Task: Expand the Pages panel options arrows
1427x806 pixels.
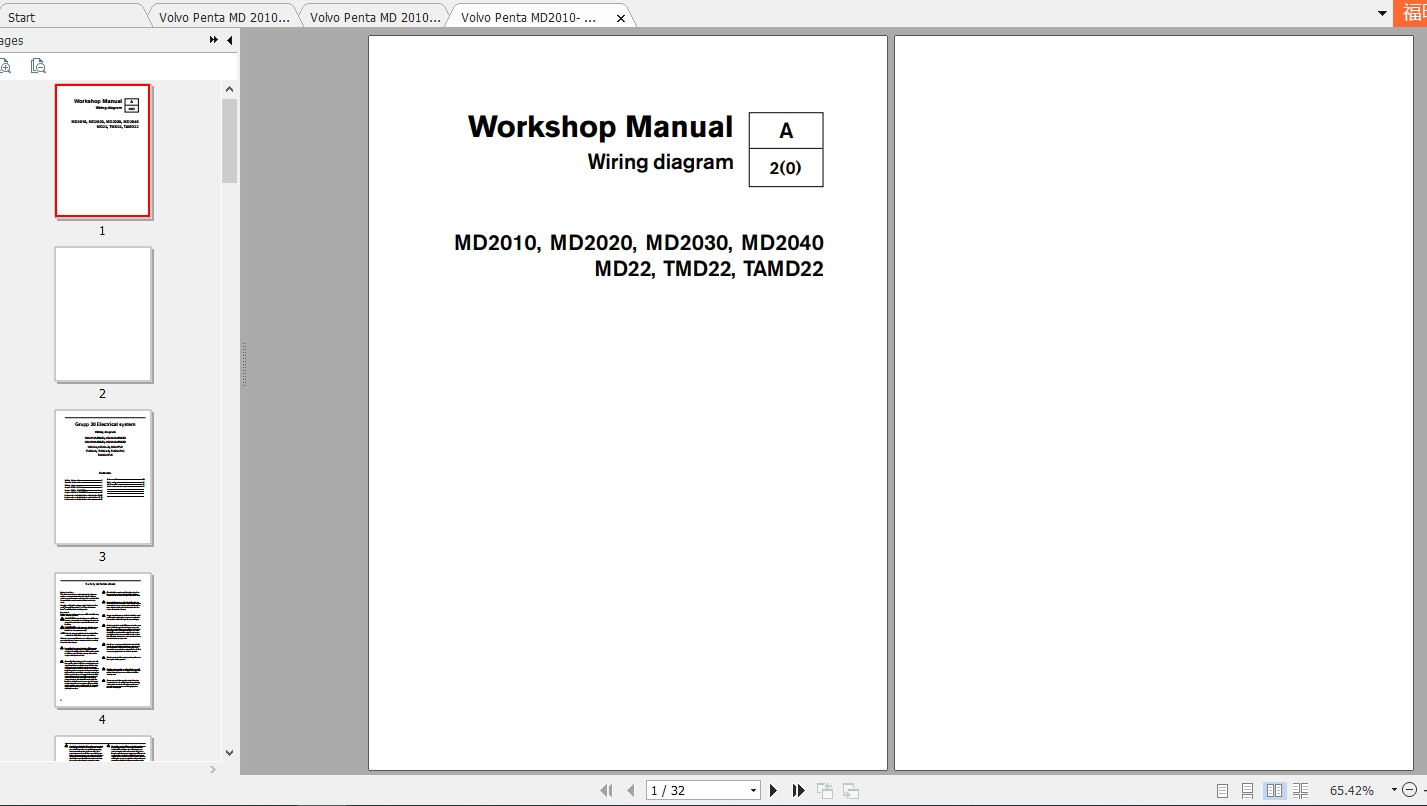Action: pos(213,40)
